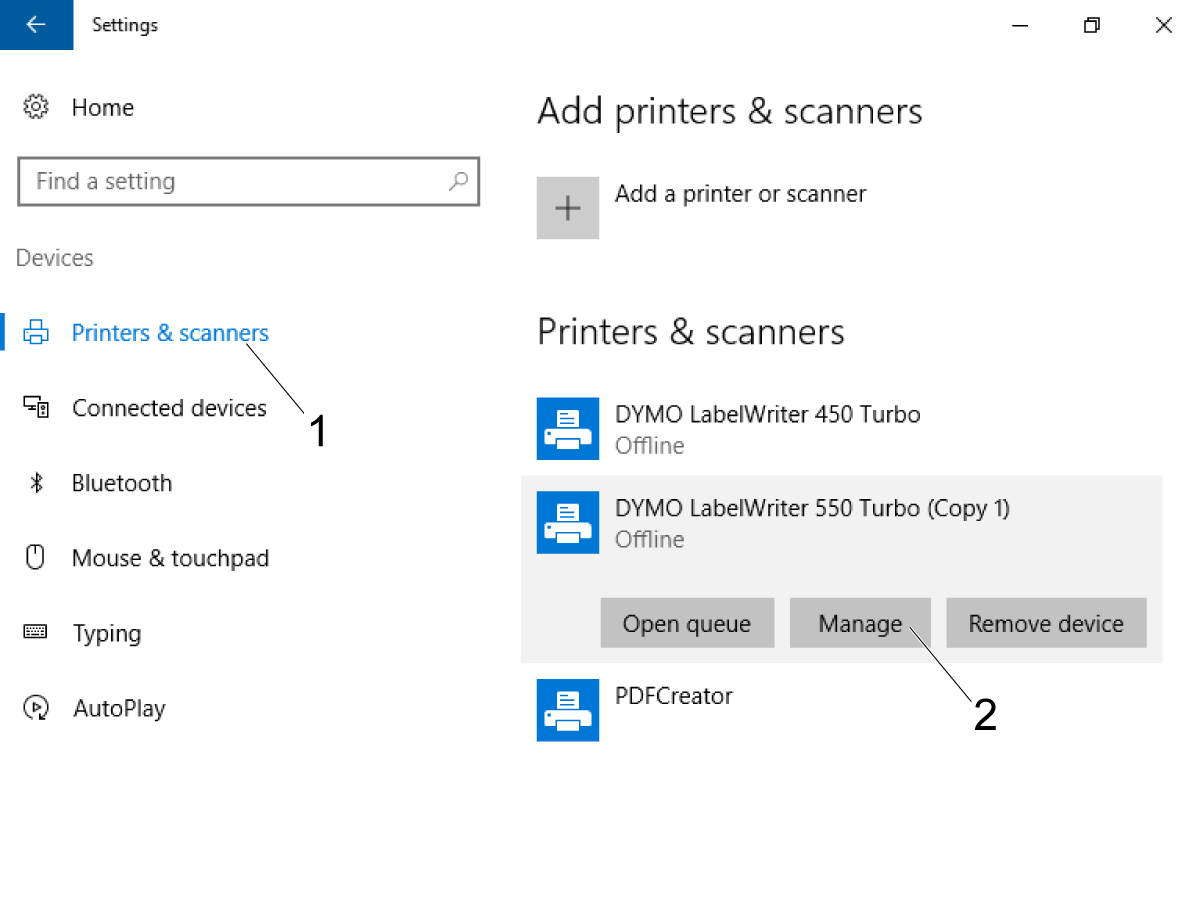1200x900 pixels.
Task: Click the Manage button
Action: pyautogui.click(x=860, y=623)
